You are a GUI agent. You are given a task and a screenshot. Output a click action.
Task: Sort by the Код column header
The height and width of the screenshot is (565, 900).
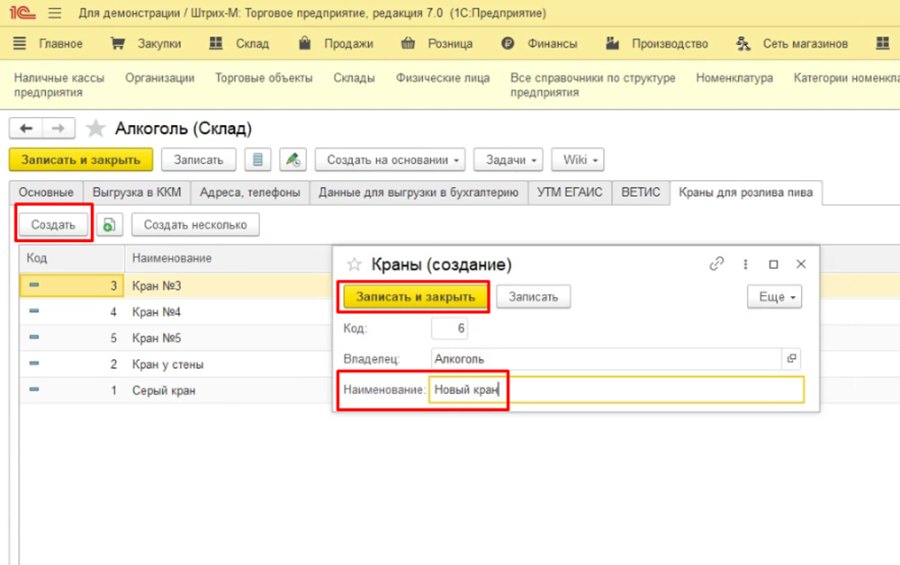[72, 258]
